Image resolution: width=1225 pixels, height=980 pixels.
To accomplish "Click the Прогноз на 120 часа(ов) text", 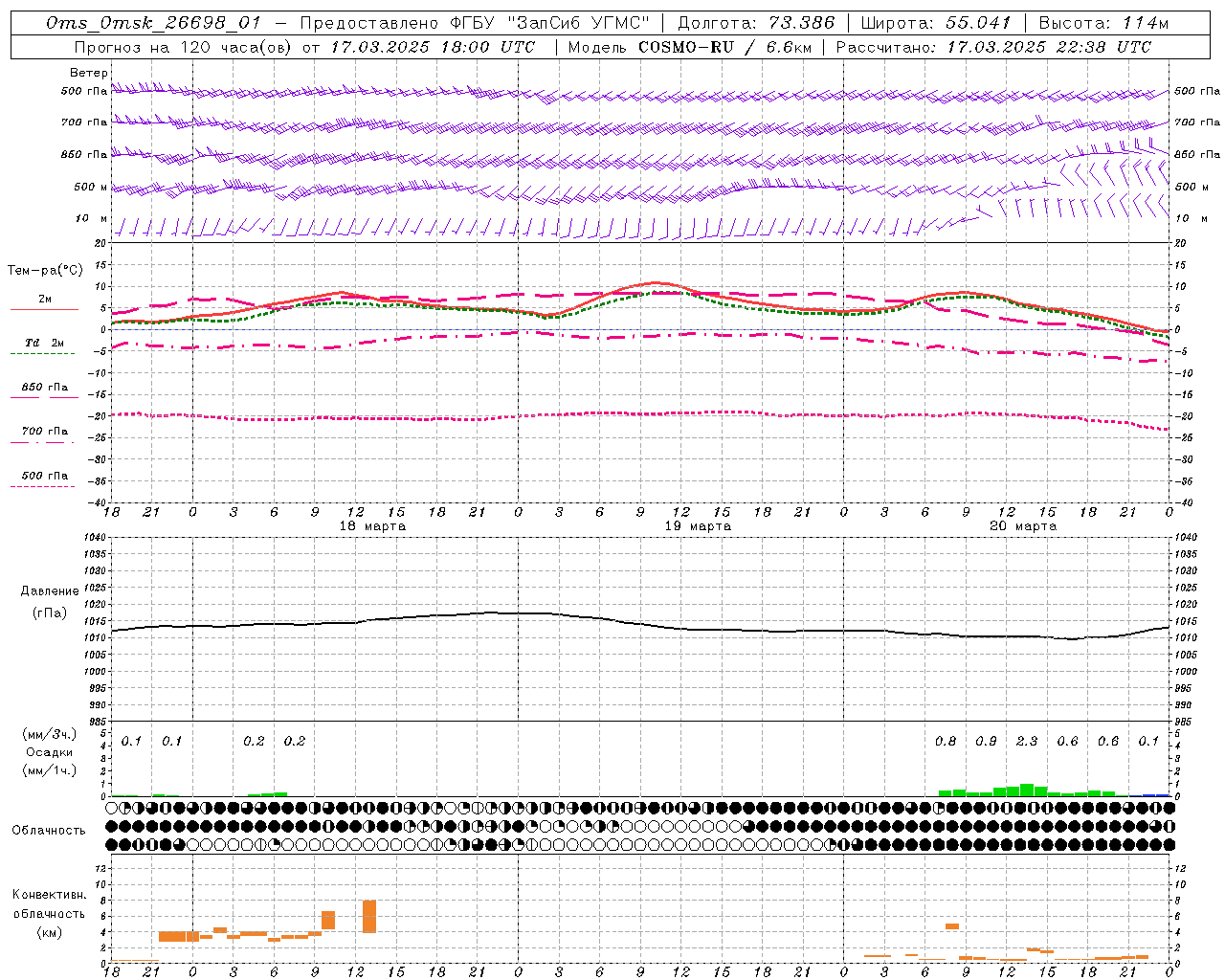I will (182, 47).
